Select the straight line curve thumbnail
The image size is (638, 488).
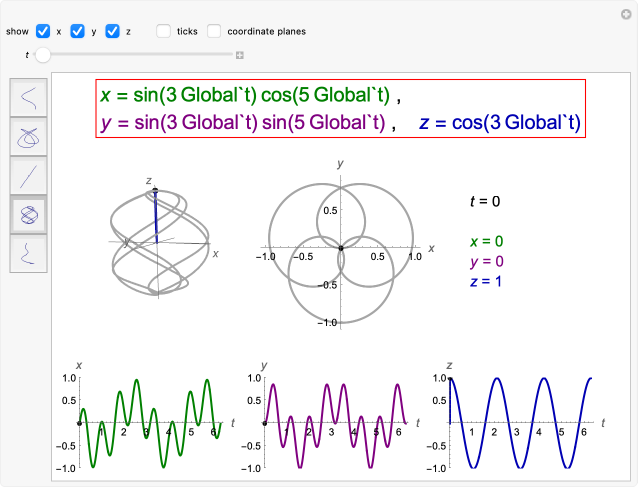[x=29, y=175]
